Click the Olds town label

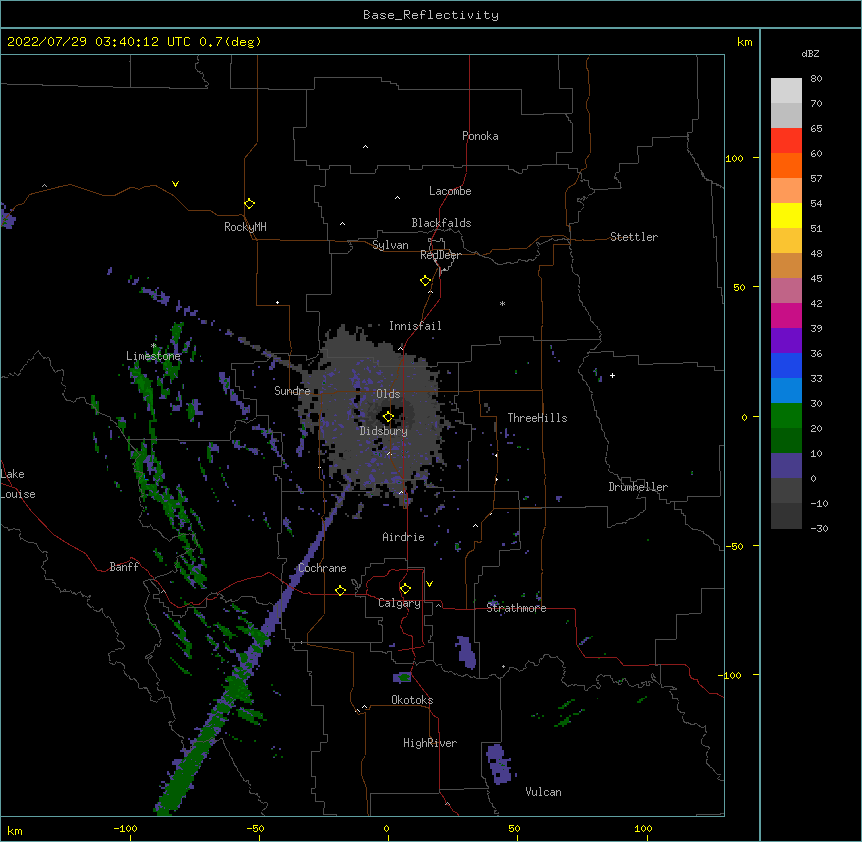(388, 394)
